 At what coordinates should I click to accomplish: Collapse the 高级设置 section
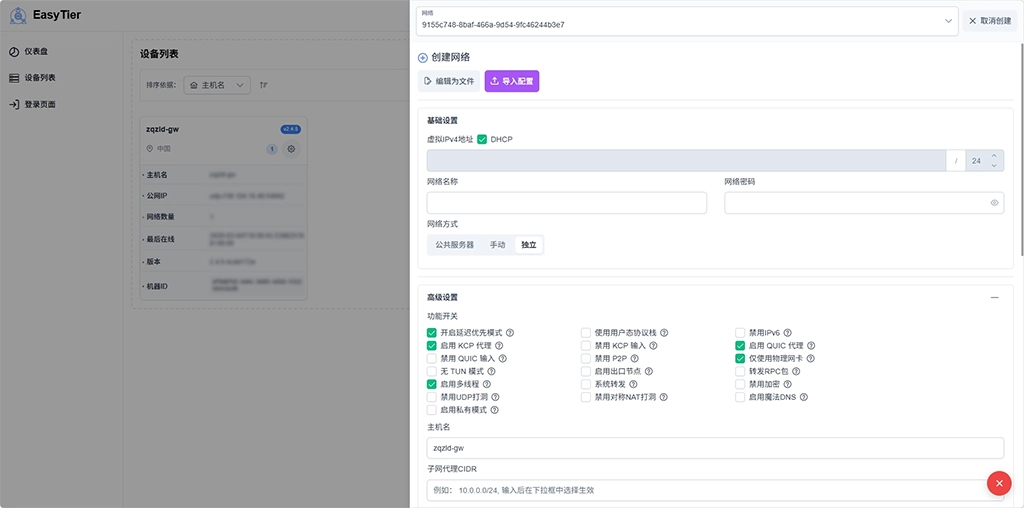coord(994,297)
